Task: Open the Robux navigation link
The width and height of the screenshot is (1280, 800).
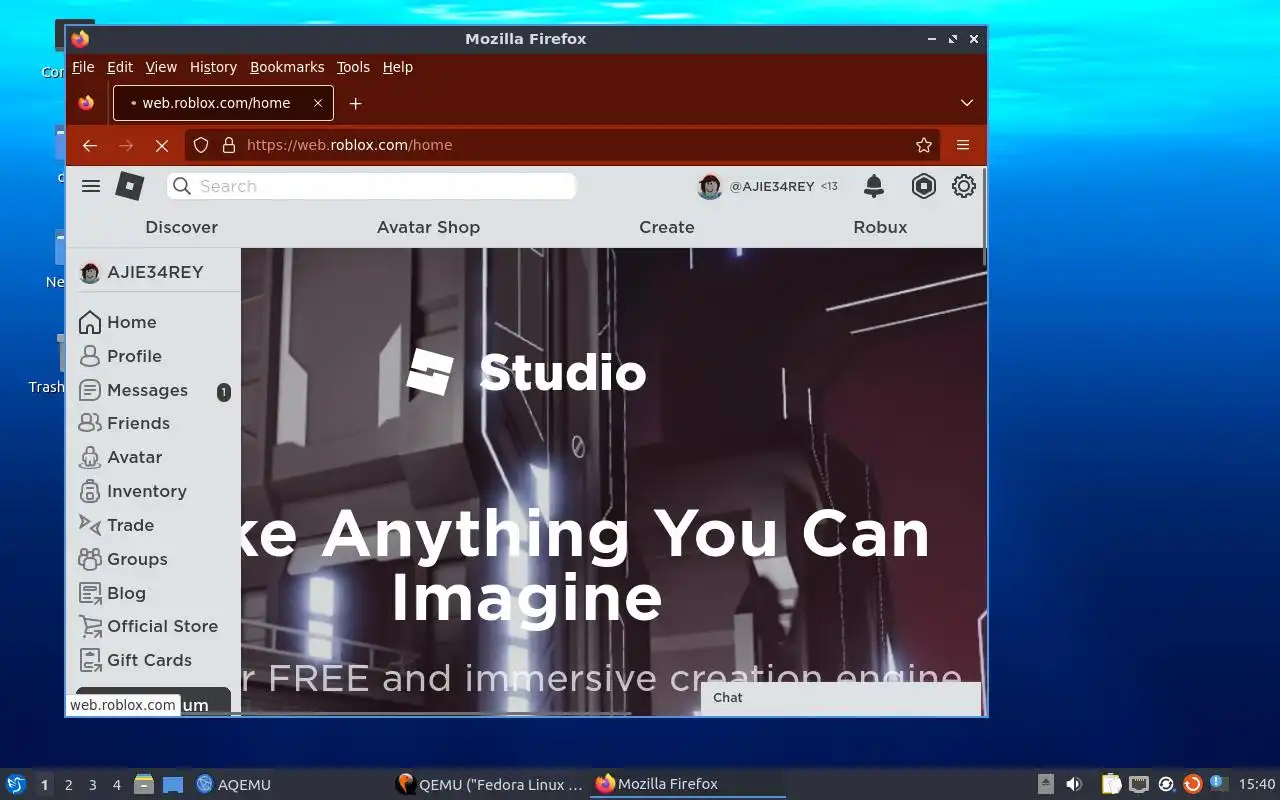Action: [880, 227]
